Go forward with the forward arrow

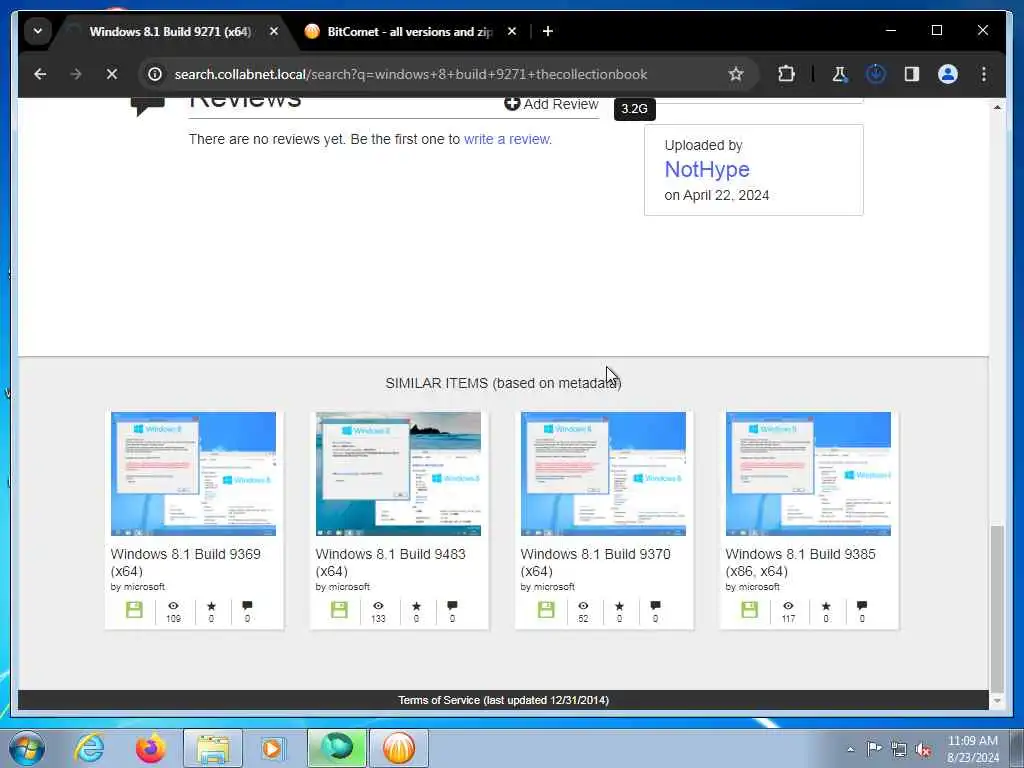pos(76,74)
